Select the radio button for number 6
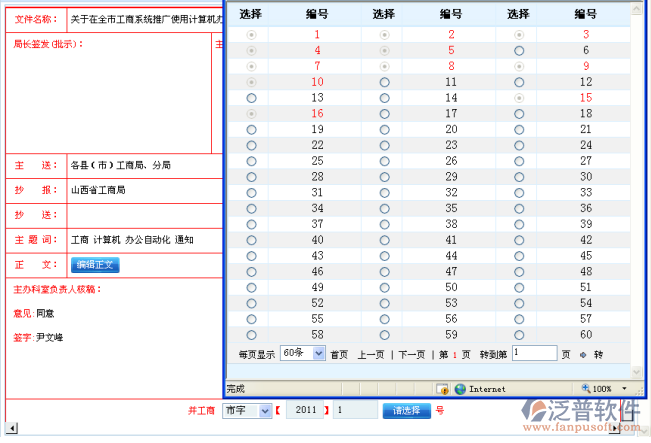Screen dimensions: 651x443 (x=519, y=51)
